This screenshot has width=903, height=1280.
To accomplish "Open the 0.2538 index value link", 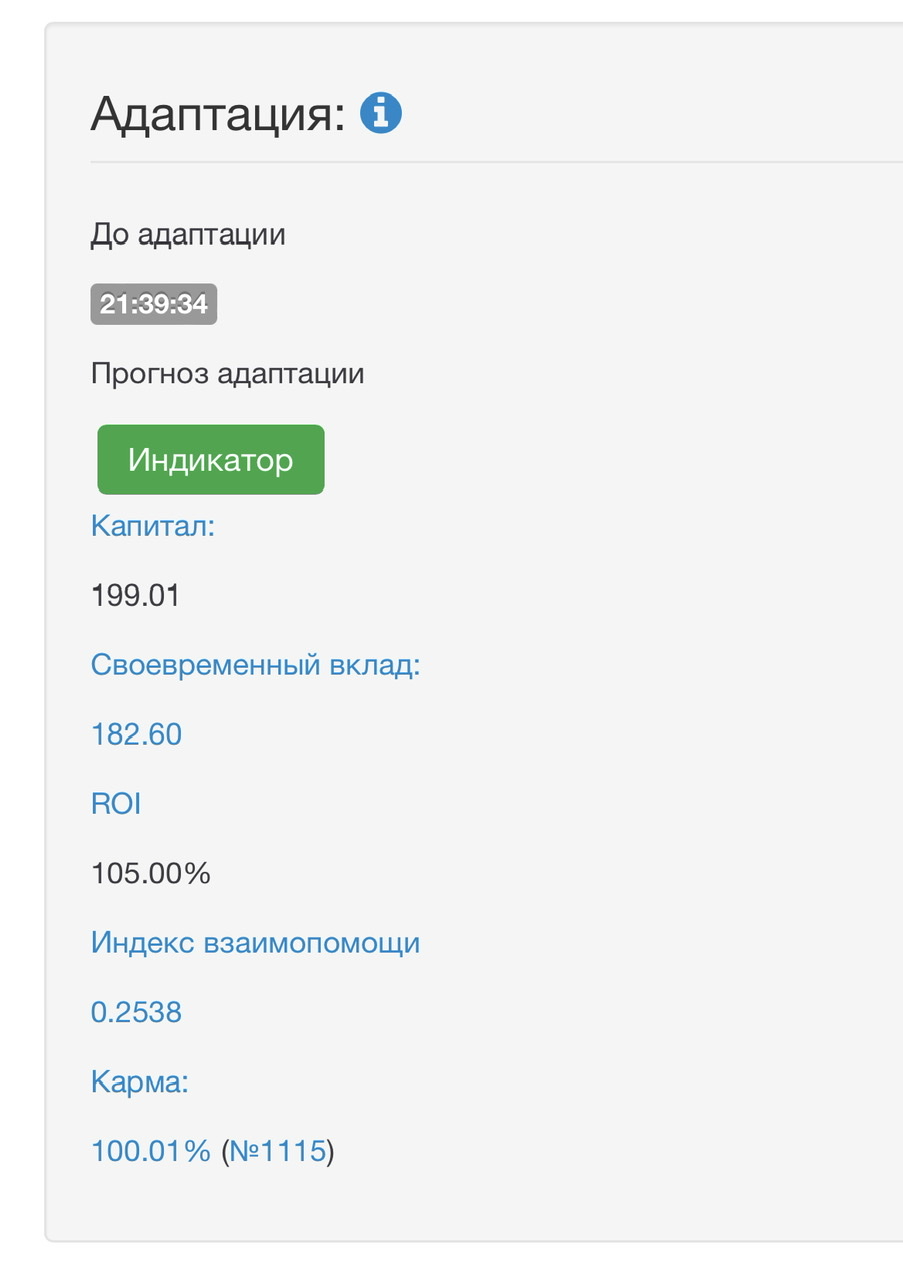I will [x=136, y=1013].
